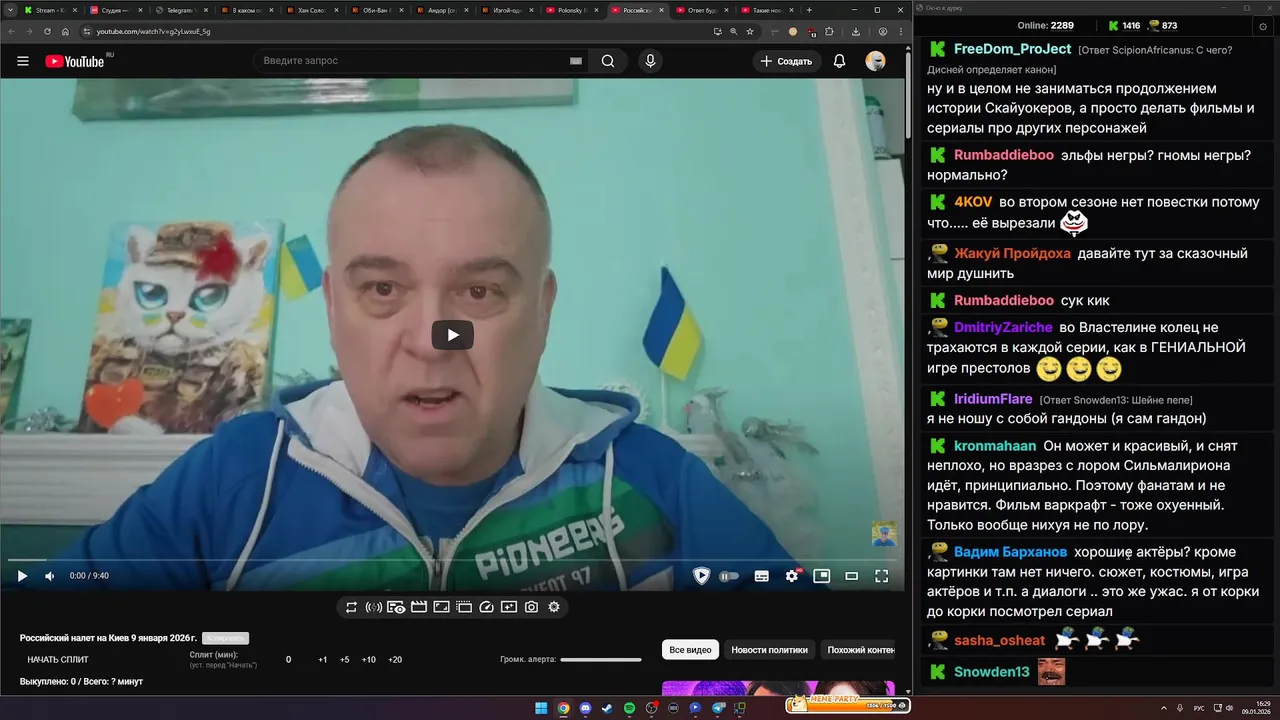Viewport: 1280px width, 720px height.
Task: Click the 'Копировать' button beside video title
Action: click(225, 638)
